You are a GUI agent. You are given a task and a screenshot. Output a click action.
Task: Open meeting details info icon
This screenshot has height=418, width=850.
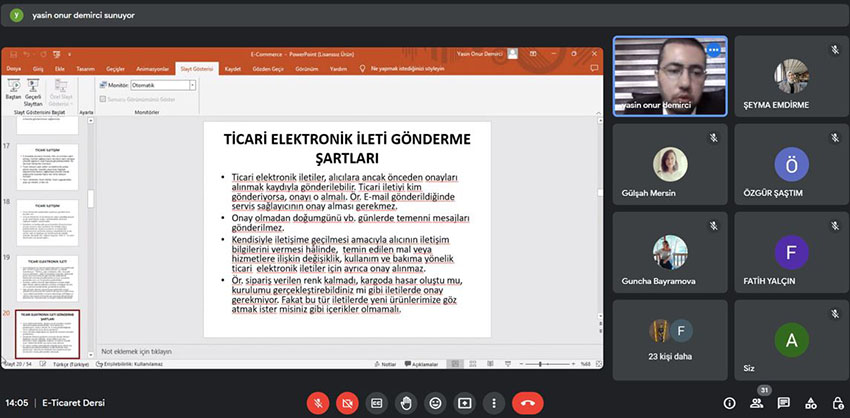(729, 403)
